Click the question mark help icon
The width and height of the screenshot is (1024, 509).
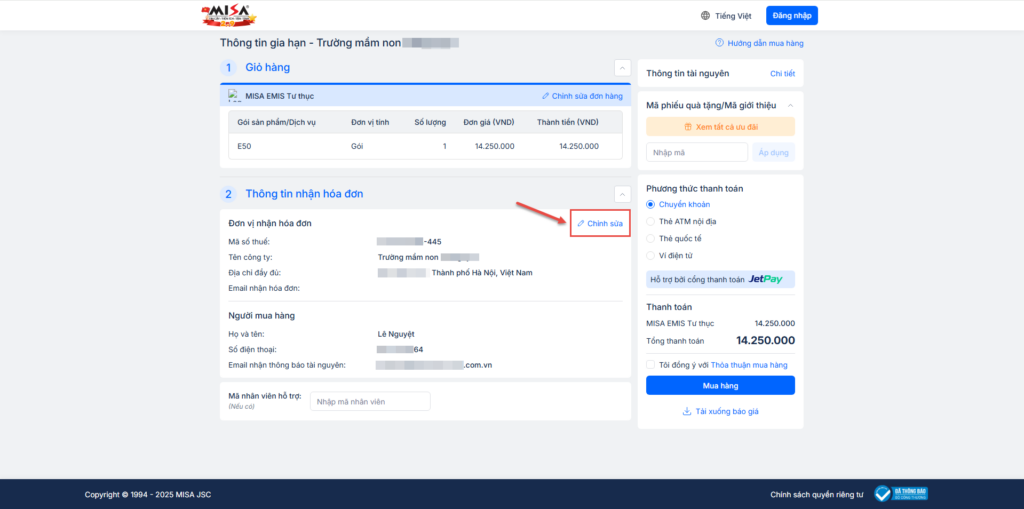(720, 43)
